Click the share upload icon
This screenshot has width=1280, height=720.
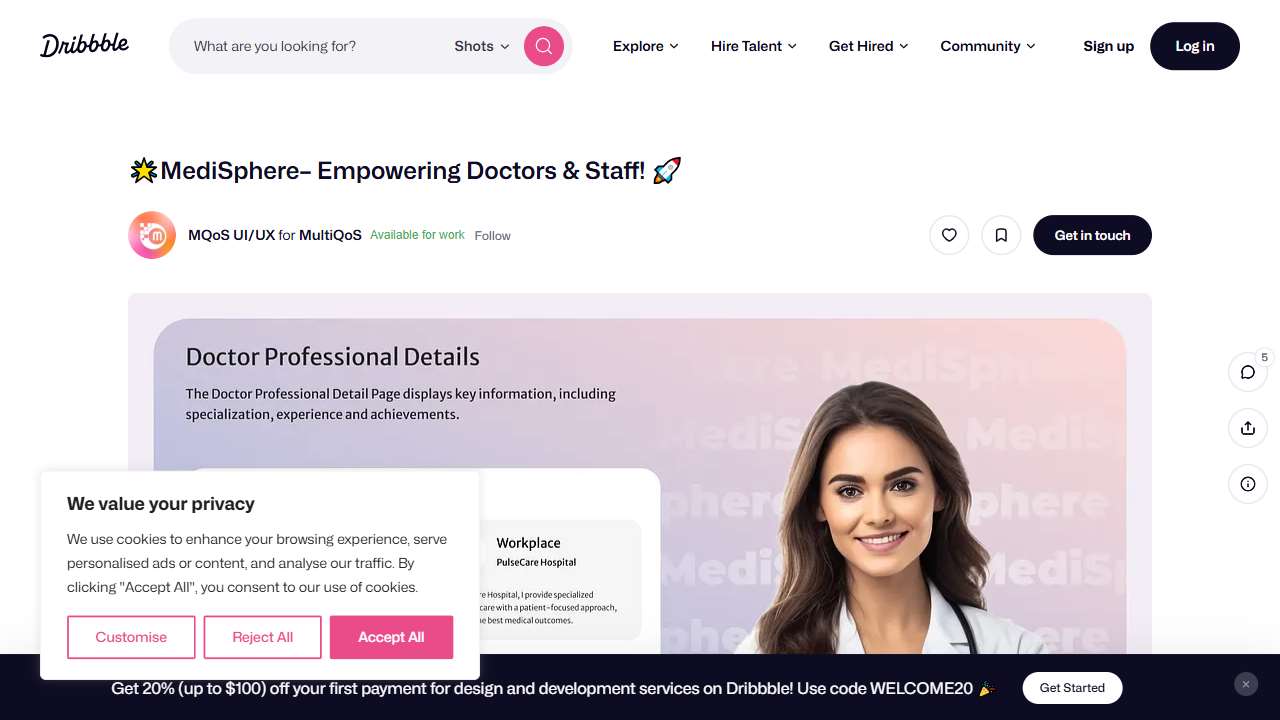pyautogui.click(x=1248, y=428)
